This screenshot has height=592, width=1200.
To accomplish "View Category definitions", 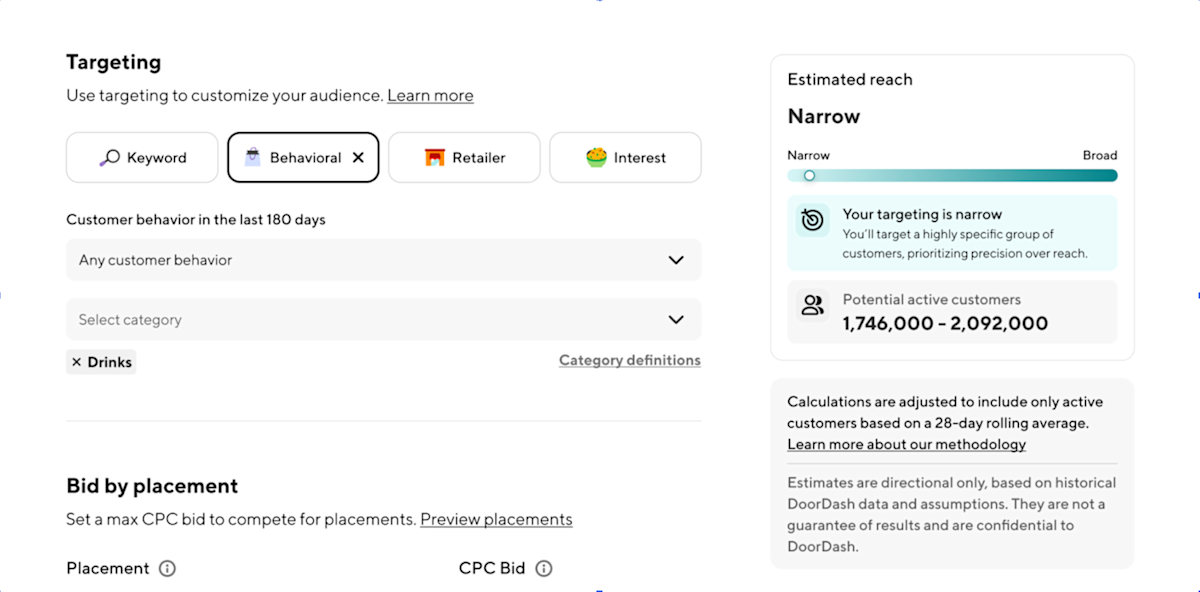I will point(629,359).
